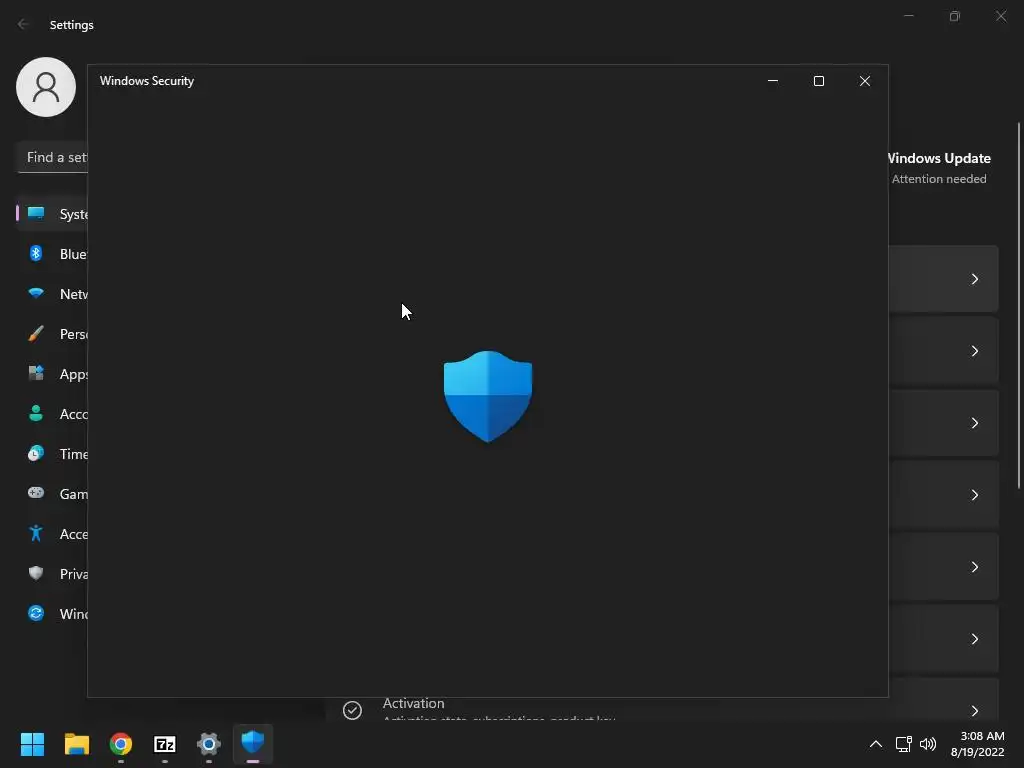Minimize the Windows Security window
This screenshot has height=768, width=1024.
[x=773, y=81]
